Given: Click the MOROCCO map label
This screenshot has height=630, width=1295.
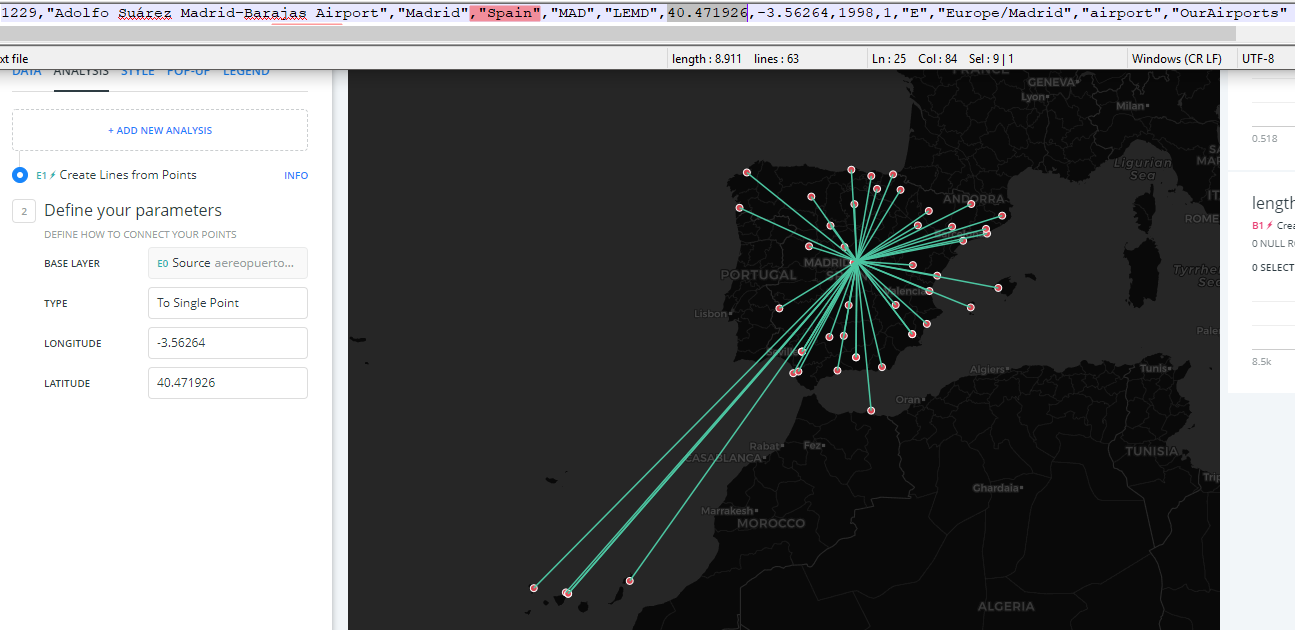Looking at the screenshot, I should 771,524.
